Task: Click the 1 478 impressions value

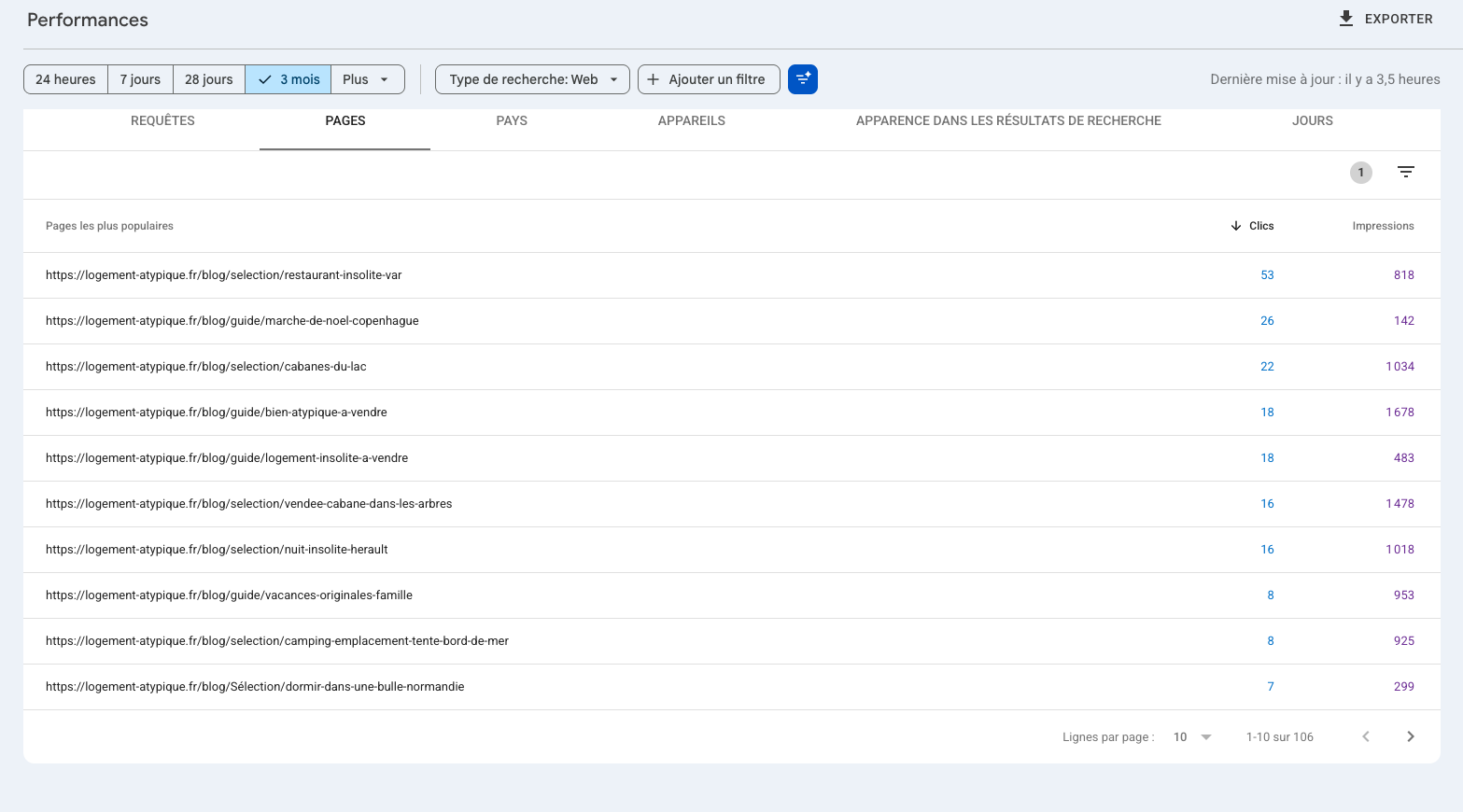Action: [1400, 504]
